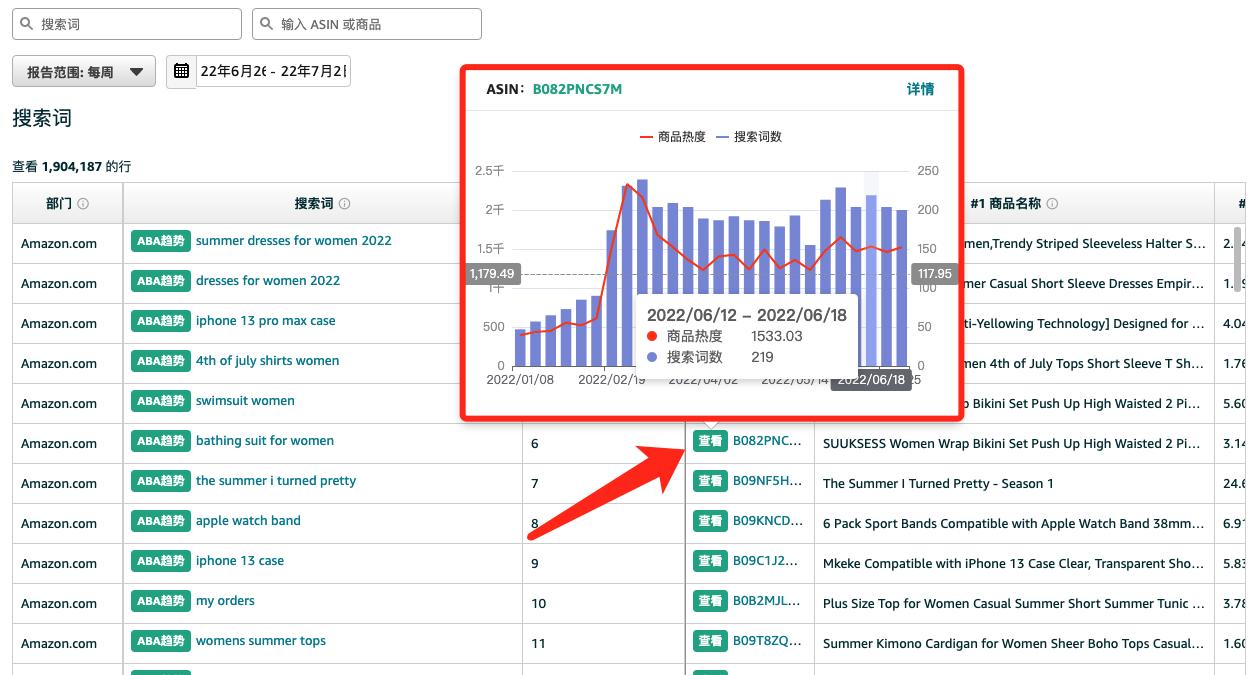Viewport: 1253px width, 675px height.
Task: Click info icon next to 部门 header
Action: [x=83, y=204]
